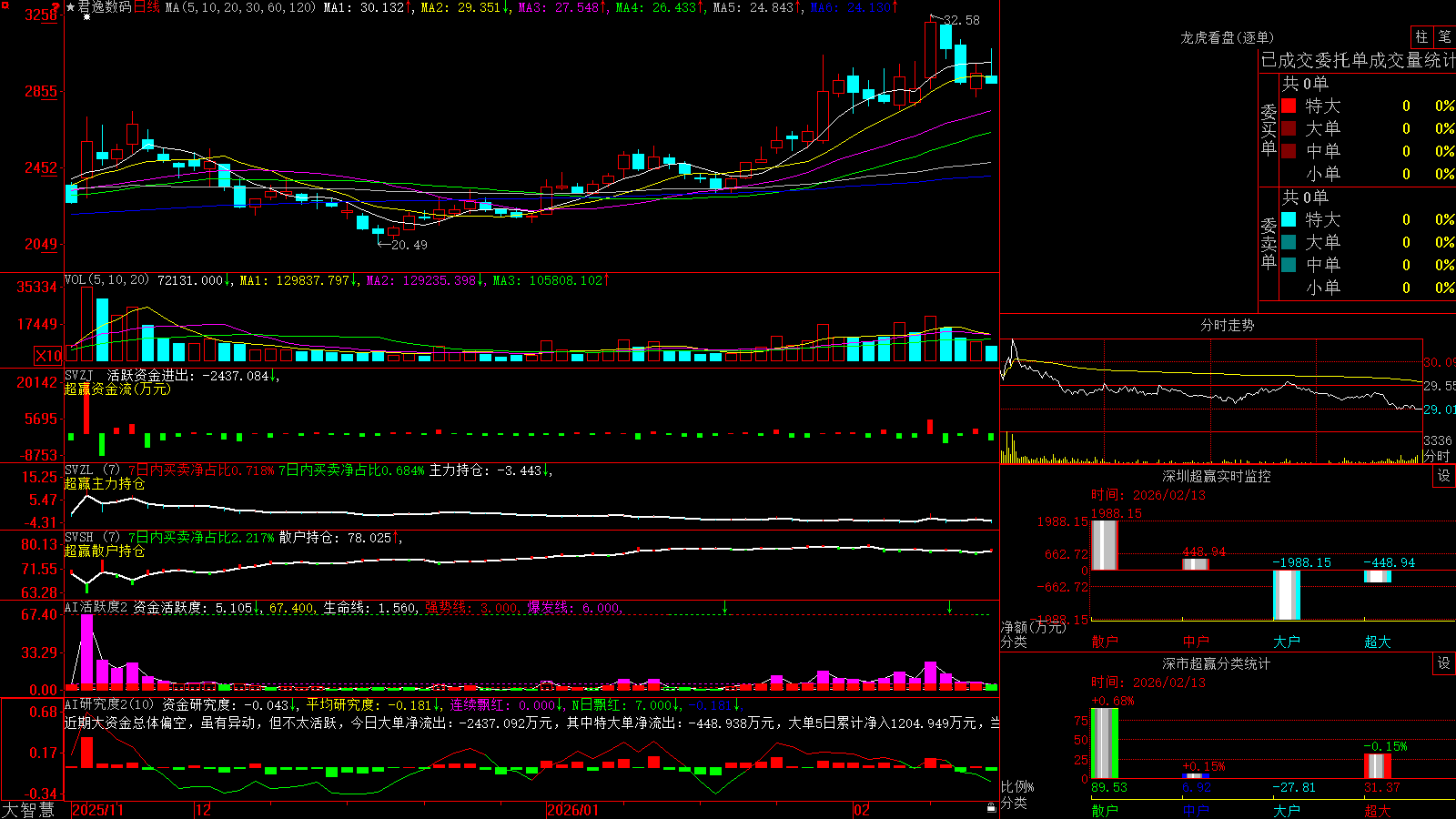Jump to the 2026/01 timeline marker
Image resolution: width=1456 pixels, height=819 pixels.
pos(572,810)
